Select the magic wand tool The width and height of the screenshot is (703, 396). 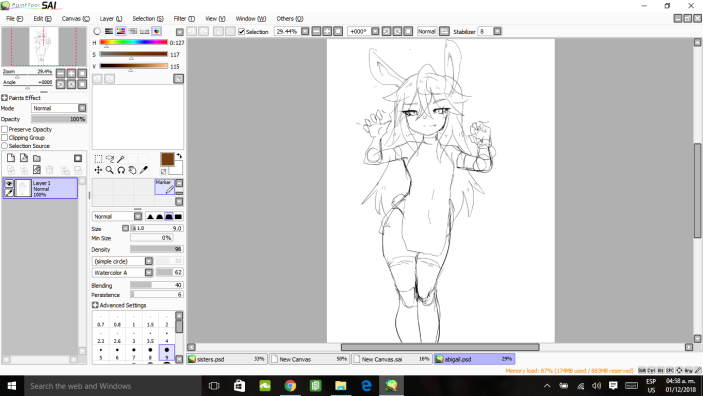121,159
